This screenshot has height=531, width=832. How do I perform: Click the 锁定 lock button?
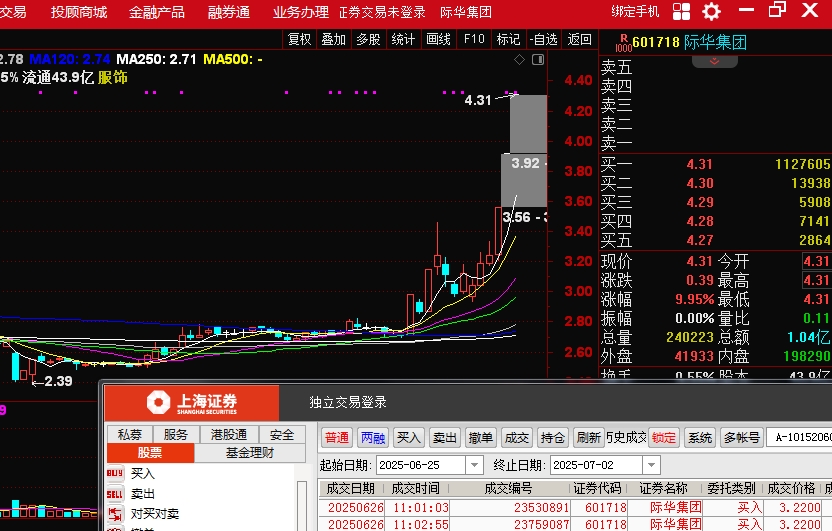point(664,438)
